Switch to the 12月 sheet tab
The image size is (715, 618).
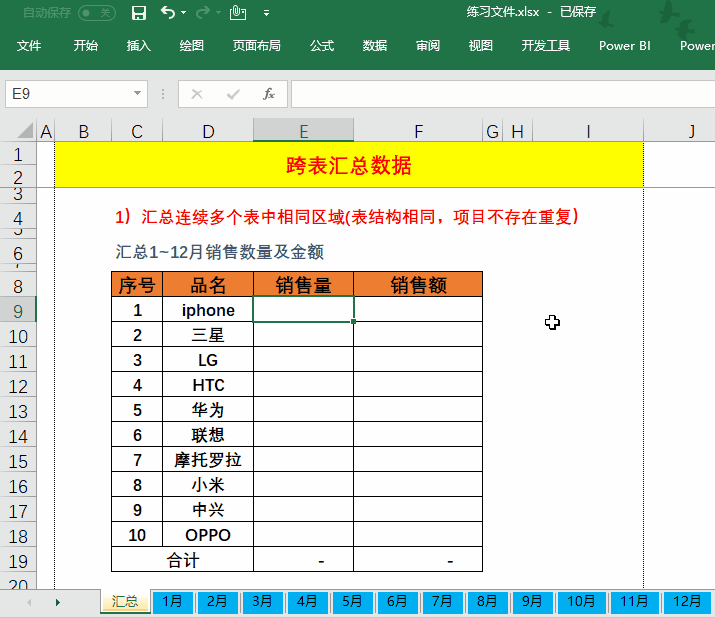coord(687,602)
